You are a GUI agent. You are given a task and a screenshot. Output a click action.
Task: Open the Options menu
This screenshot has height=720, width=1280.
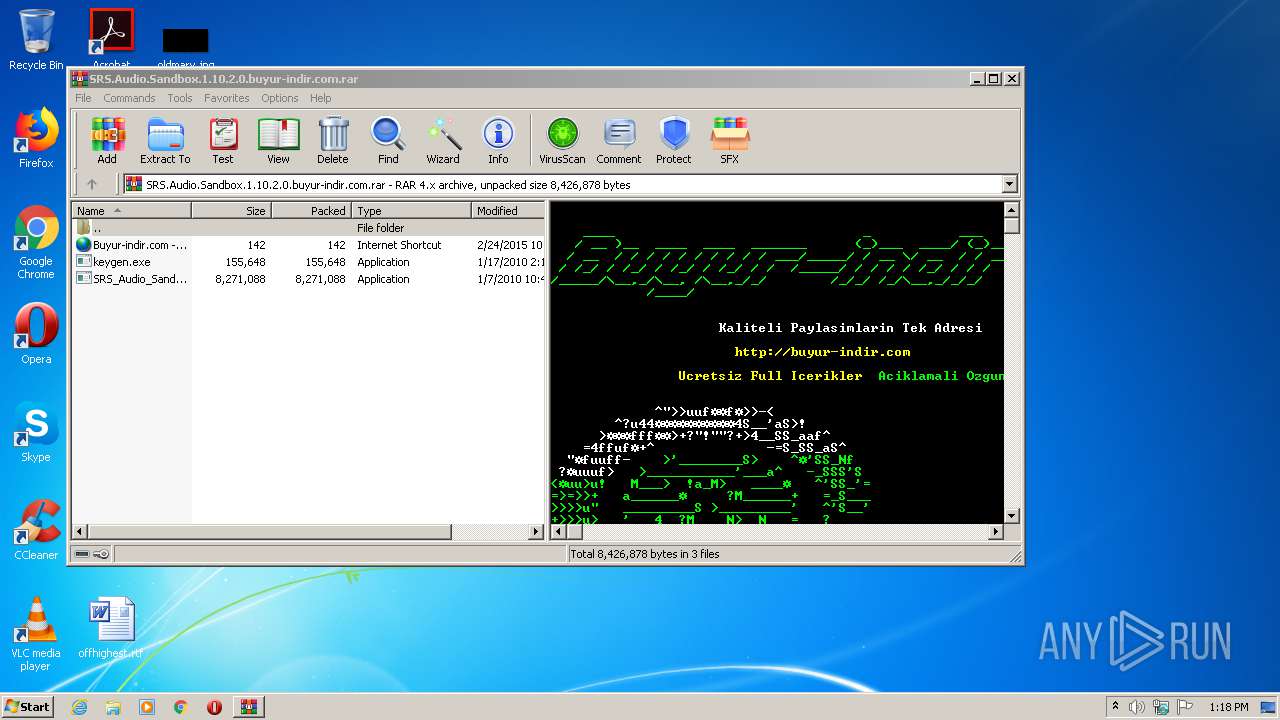click(280, 98)
